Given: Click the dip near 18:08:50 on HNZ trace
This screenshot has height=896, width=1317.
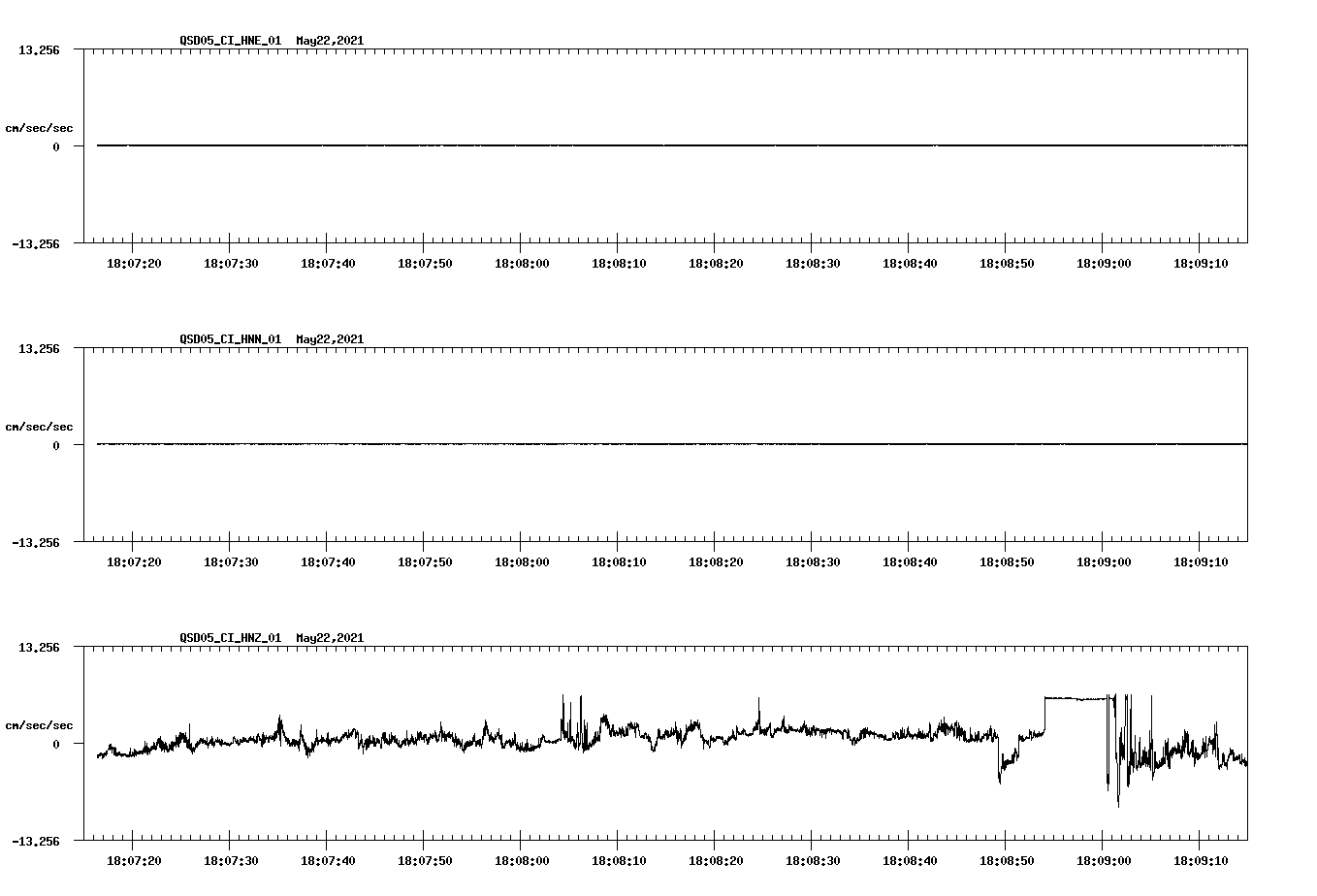Looking at the screenshot, I should click(1001, 776).
